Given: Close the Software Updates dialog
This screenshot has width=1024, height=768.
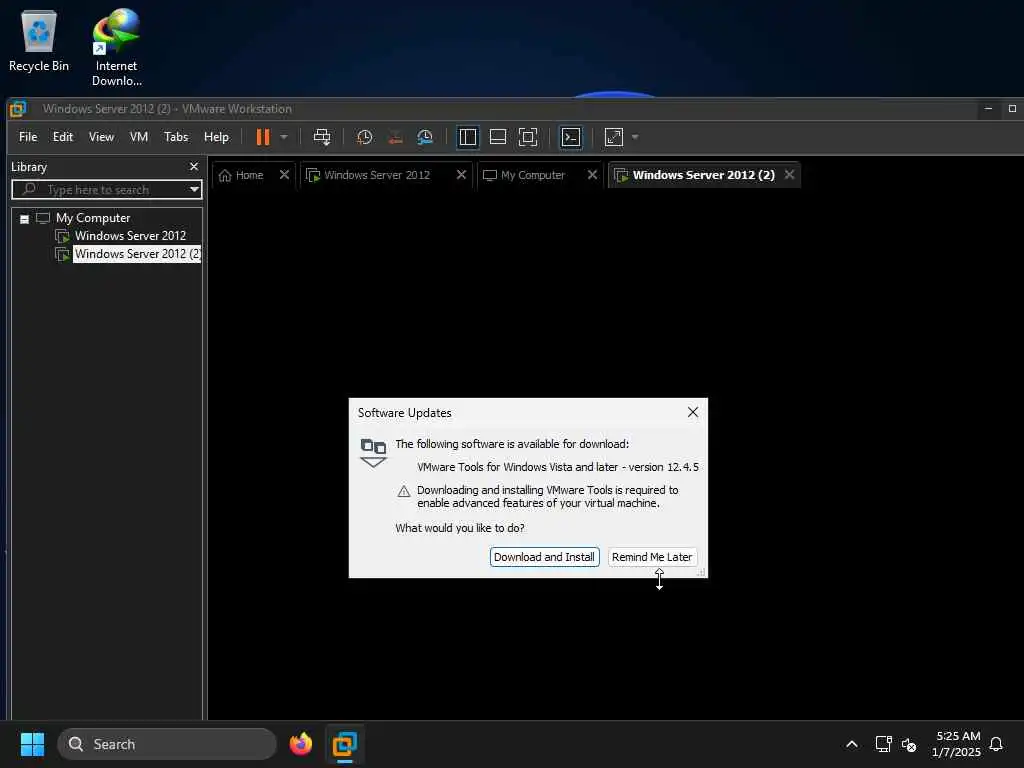Looking at the screenshot, I should click(693, 412).
